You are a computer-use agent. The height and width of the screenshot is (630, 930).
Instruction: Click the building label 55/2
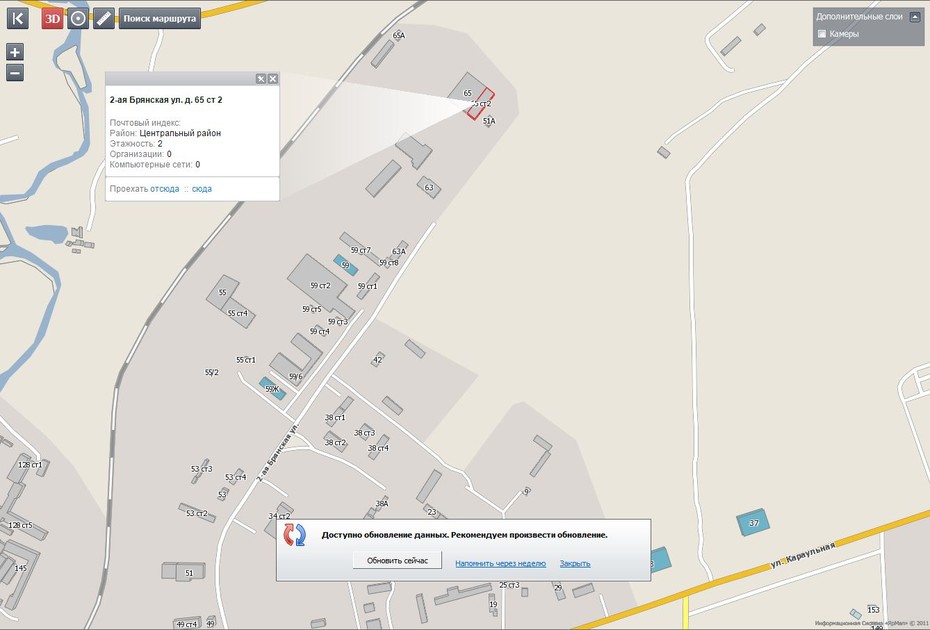(x=212, y=373)
